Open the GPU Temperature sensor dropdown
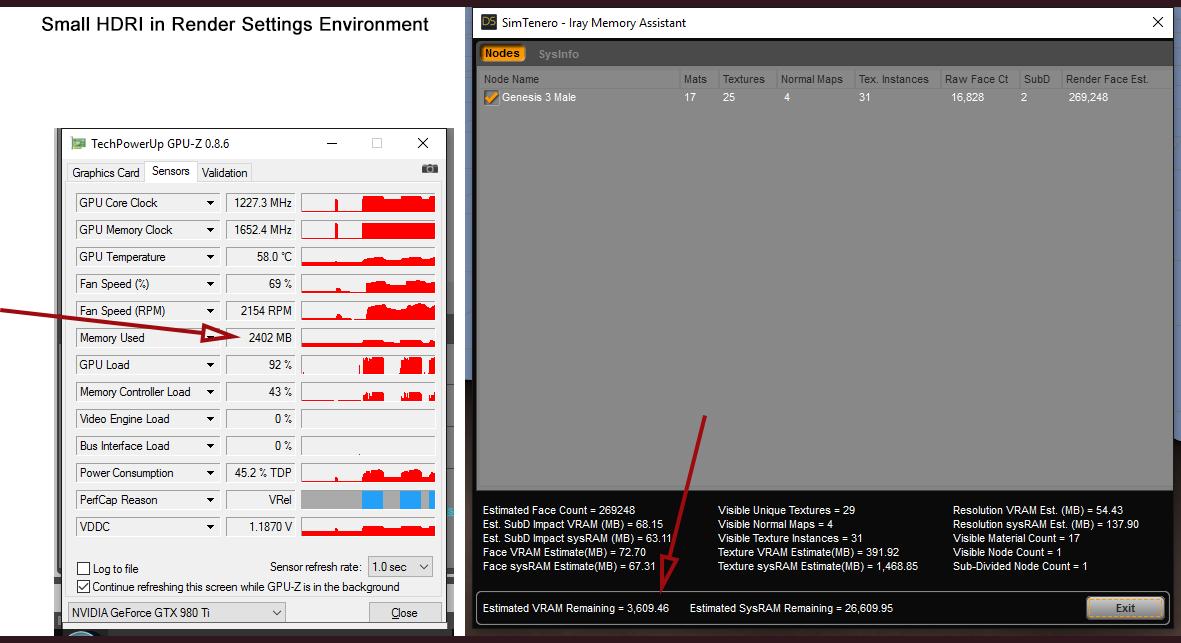Screen dimensions: 1181x643 tap(210, 257)
